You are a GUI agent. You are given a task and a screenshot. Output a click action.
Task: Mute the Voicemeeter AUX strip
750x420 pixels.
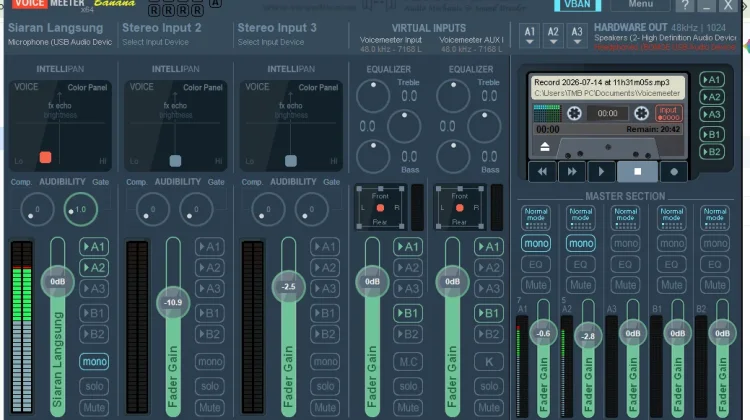pos(489,408)
